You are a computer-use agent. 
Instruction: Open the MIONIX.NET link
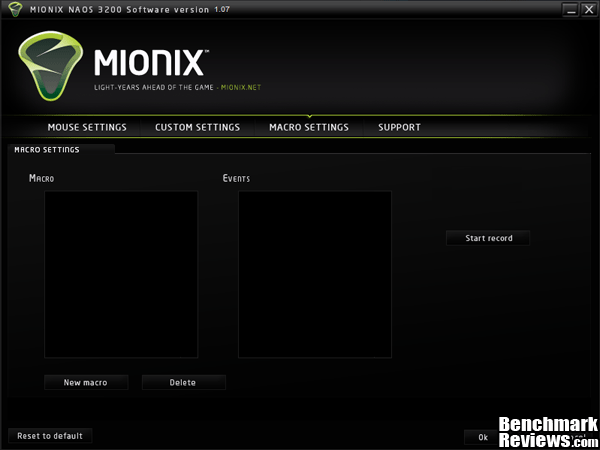[241, 87]
